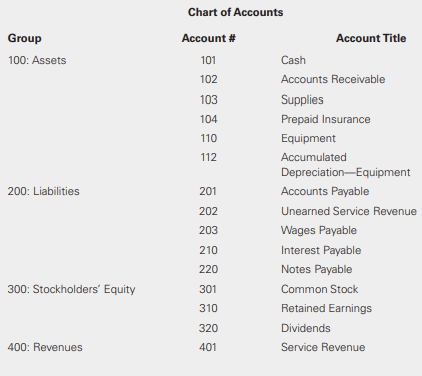Click the 300: Stockholders' Equity group
This screenshot has width=422, height=376.
pos(71,289)
